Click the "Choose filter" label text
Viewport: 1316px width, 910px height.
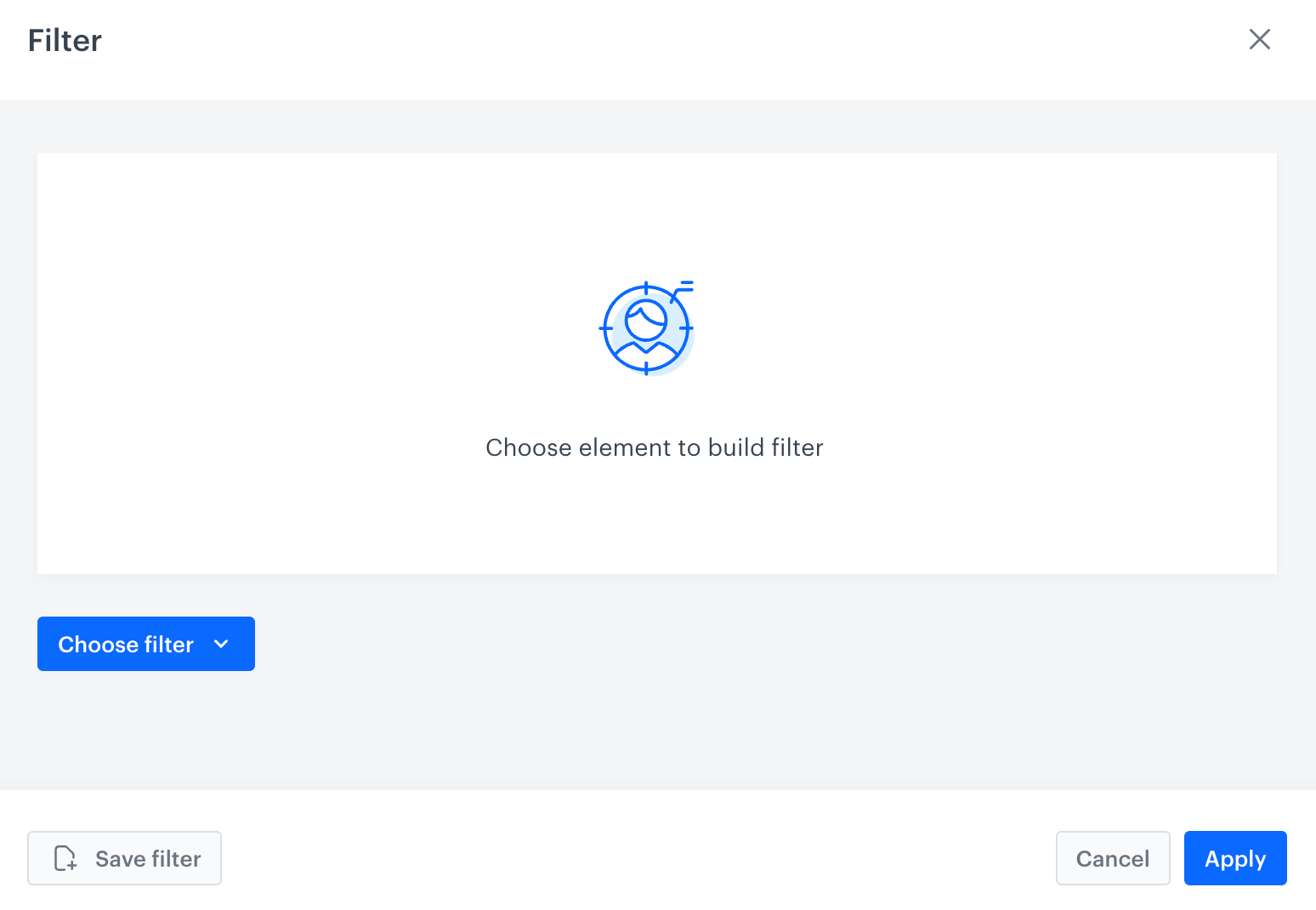[x=126, y=645]
